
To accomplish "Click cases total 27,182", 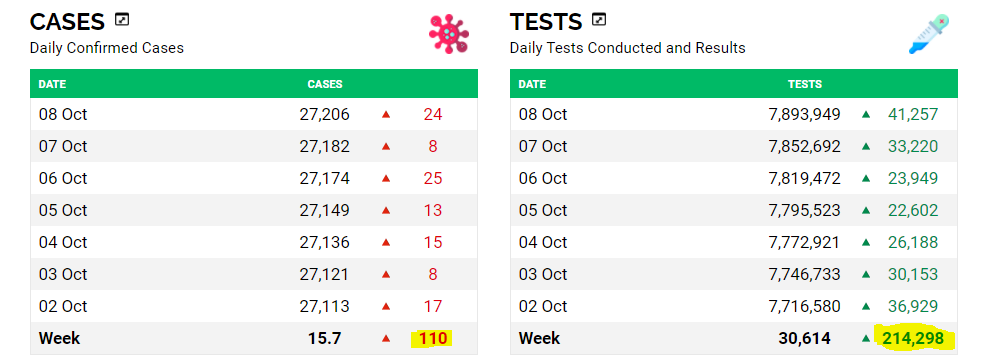I will point(325,146).
